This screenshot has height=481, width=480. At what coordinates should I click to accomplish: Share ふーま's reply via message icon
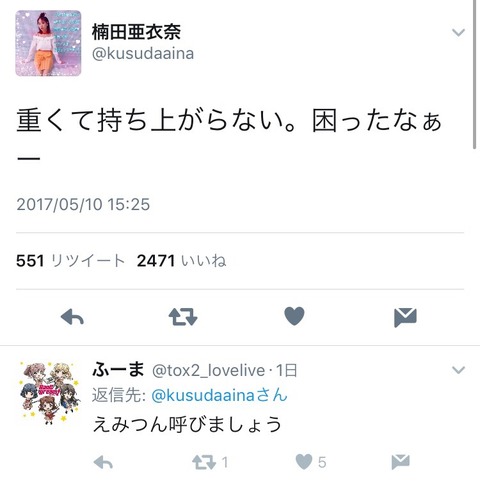coord(400,462)
